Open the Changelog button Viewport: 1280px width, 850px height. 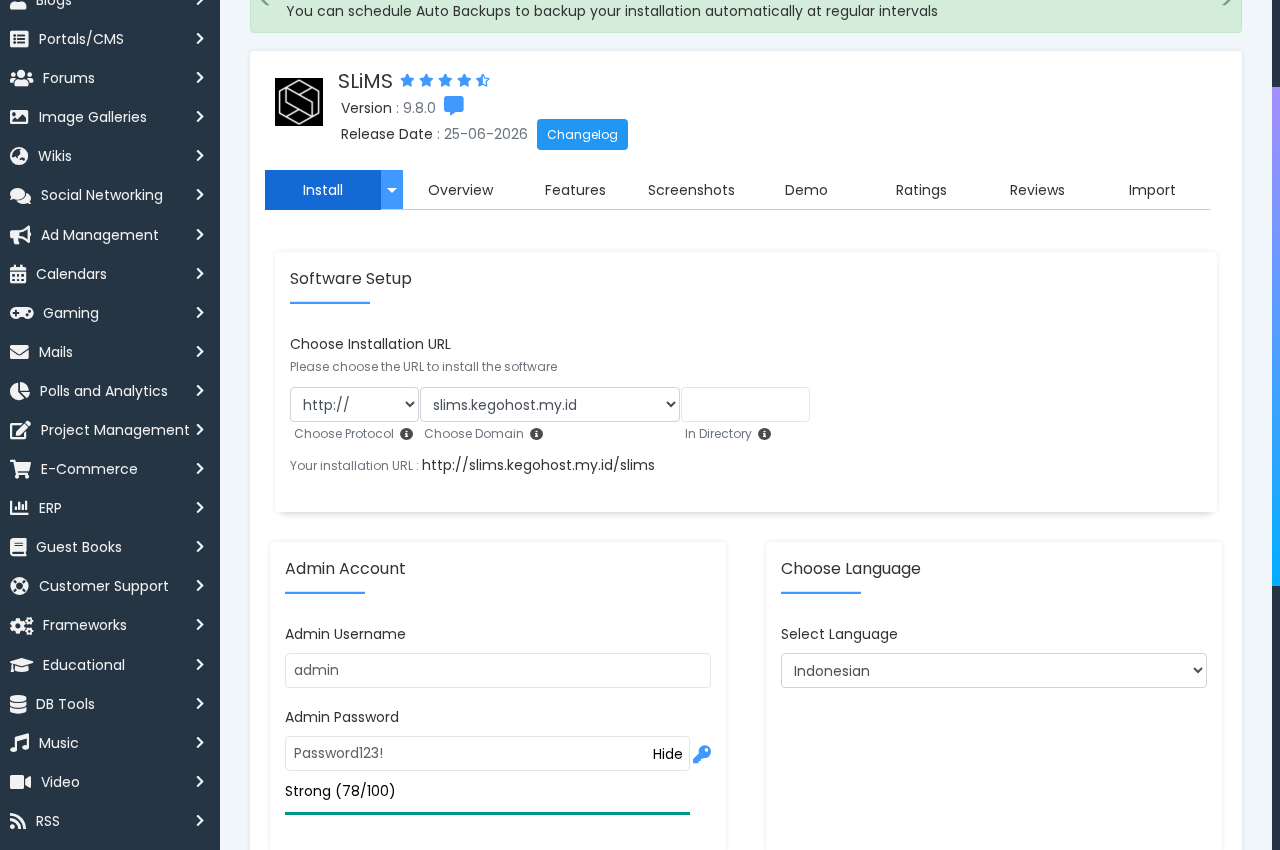pos(582,134)
